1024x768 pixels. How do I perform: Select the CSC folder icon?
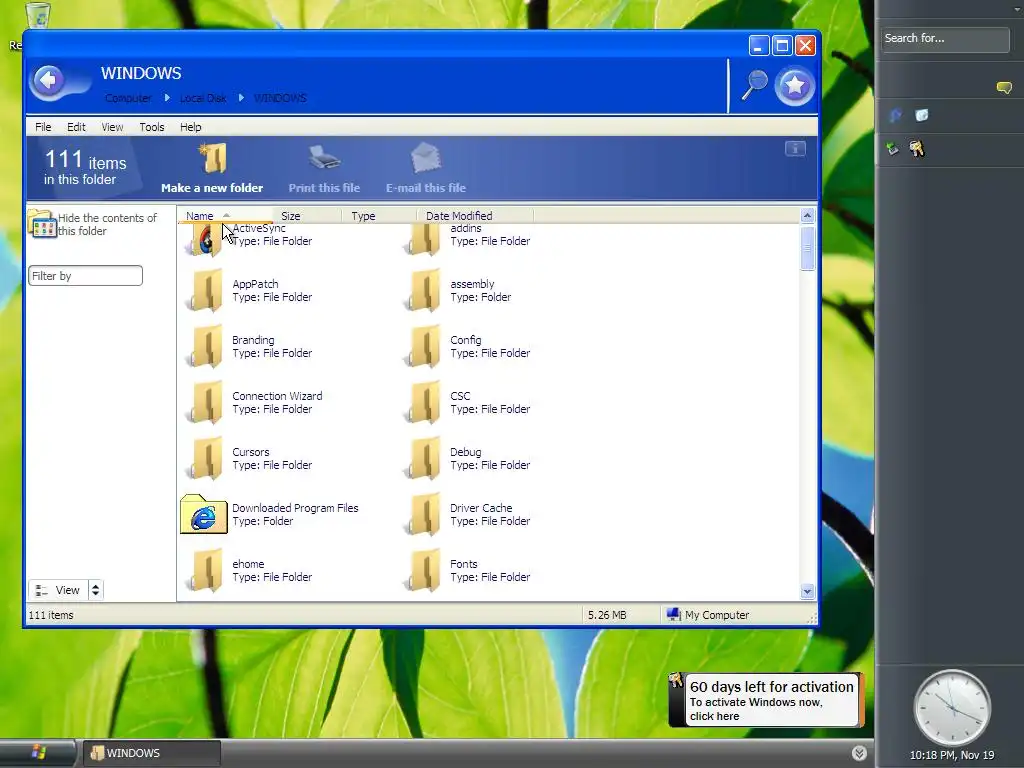pos(423,403)
